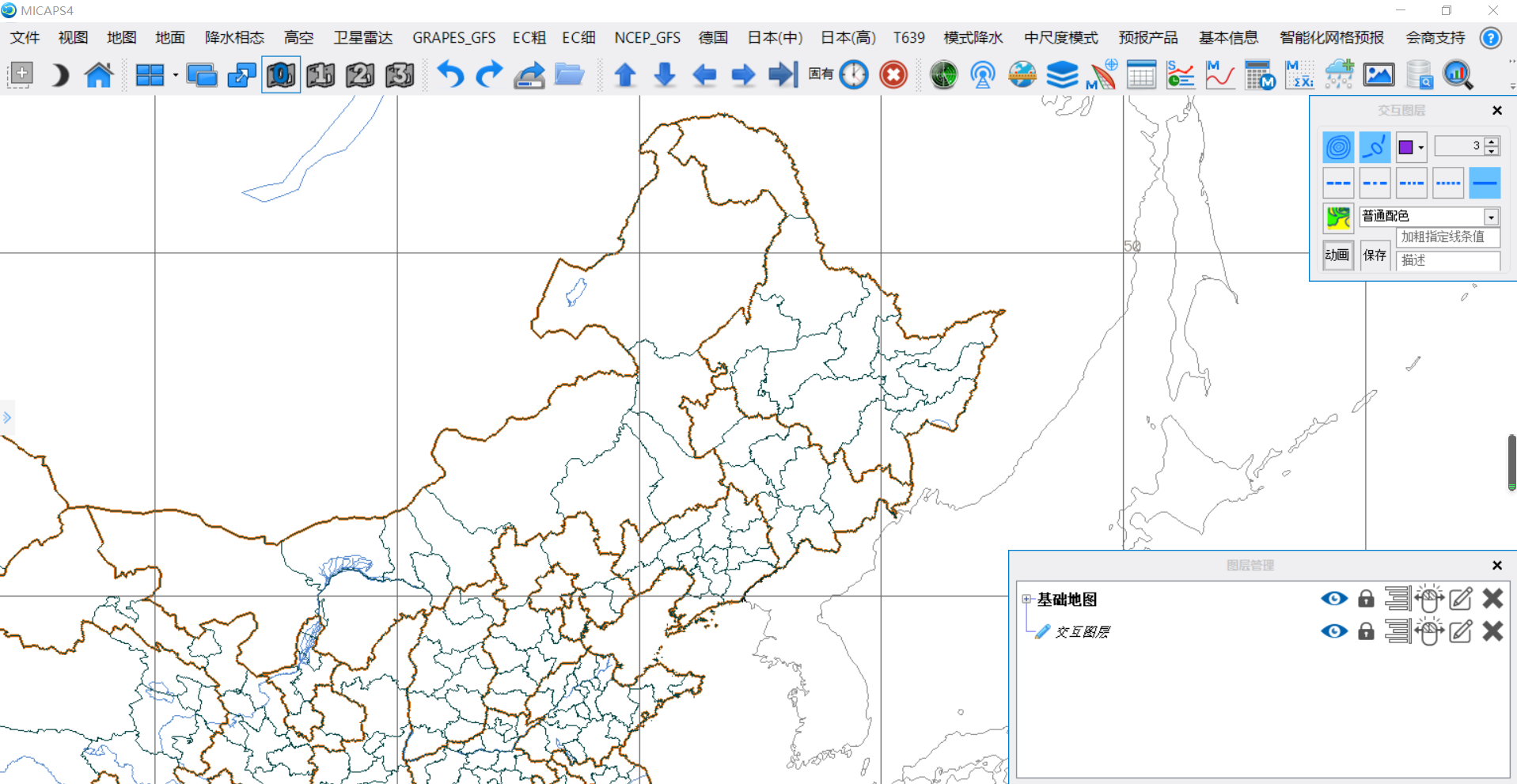Image resolution: width=1517 pixels, height=784 pixels.
Task: Open the station observation tool
Action: coord(982,74)
